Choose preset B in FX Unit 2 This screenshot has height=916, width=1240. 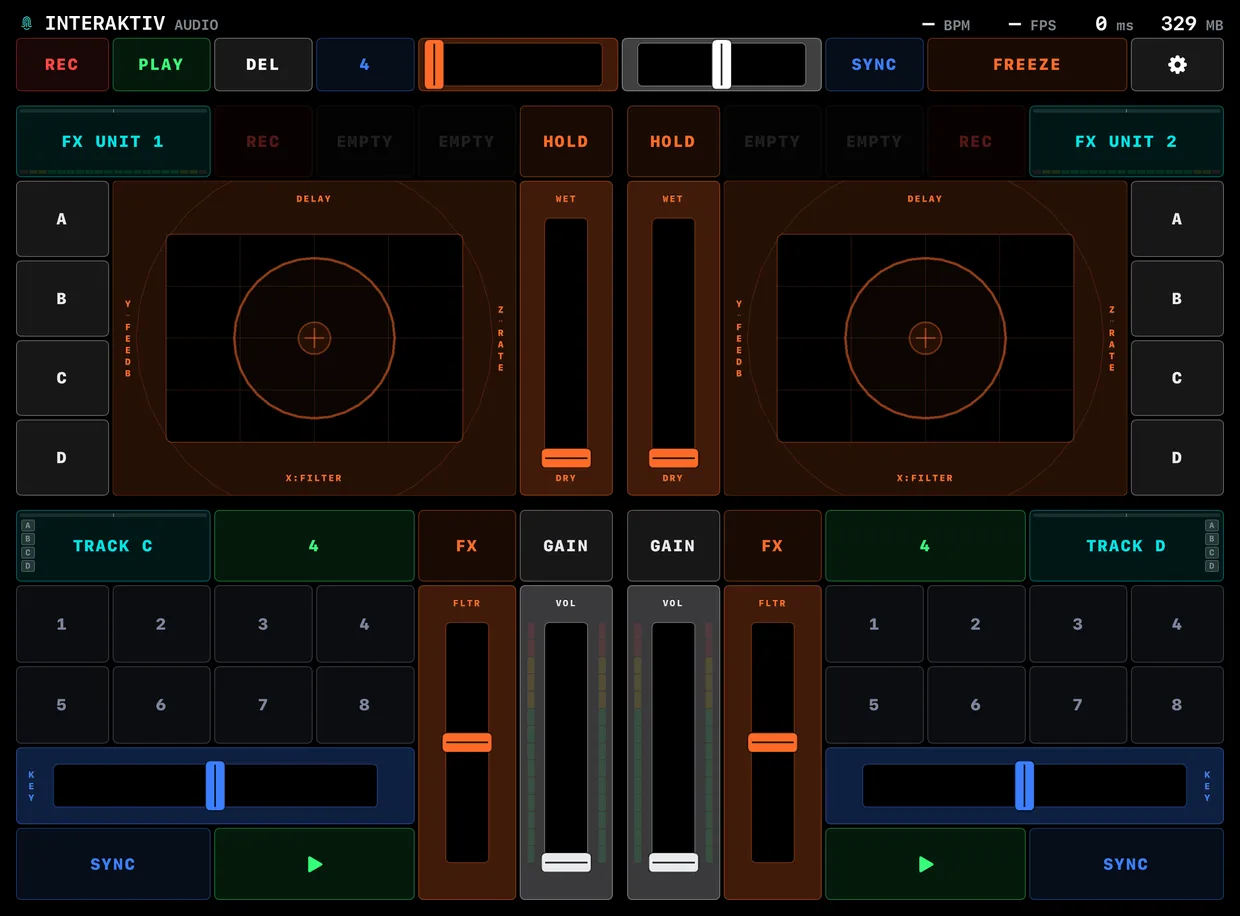pyautogui.click(x=1177, y=299)
